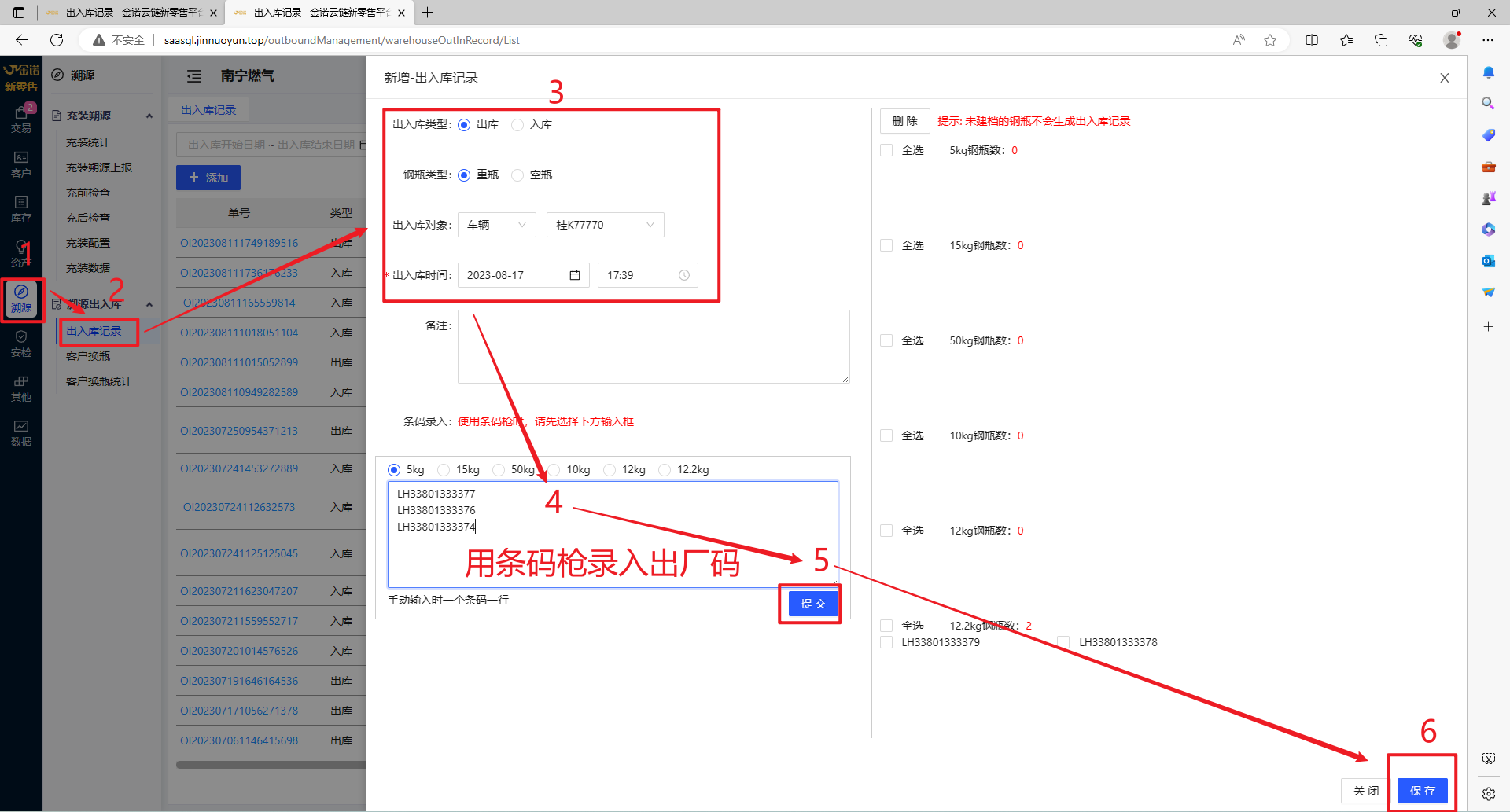
Task: Click the 添加 add button
Action: click(x=208, y=178)
